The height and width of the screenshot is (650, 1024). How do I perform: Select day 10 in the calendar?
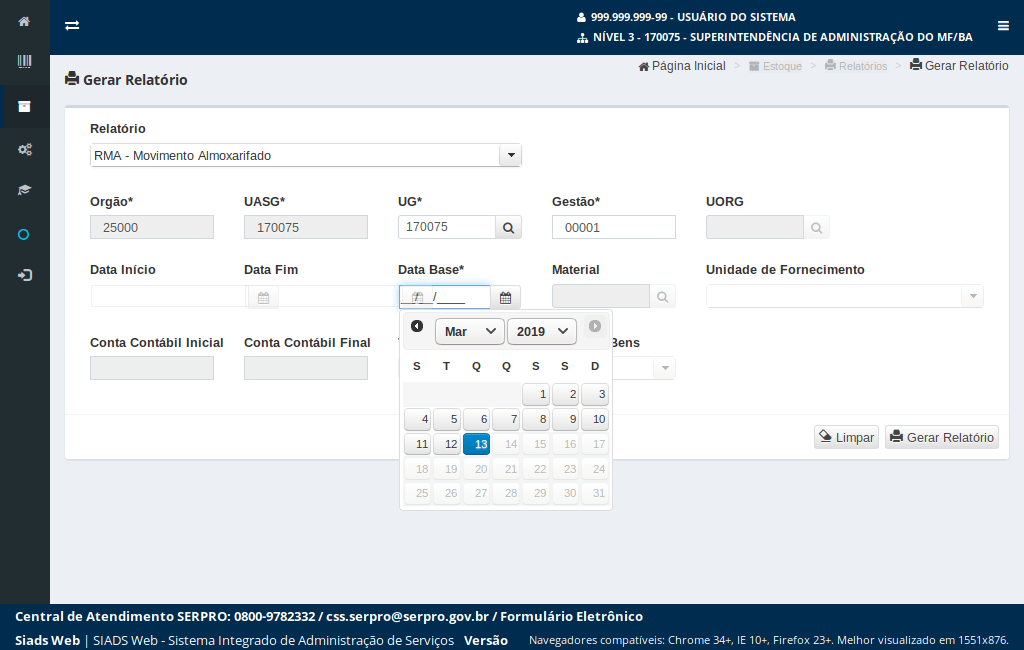(595, 419)
